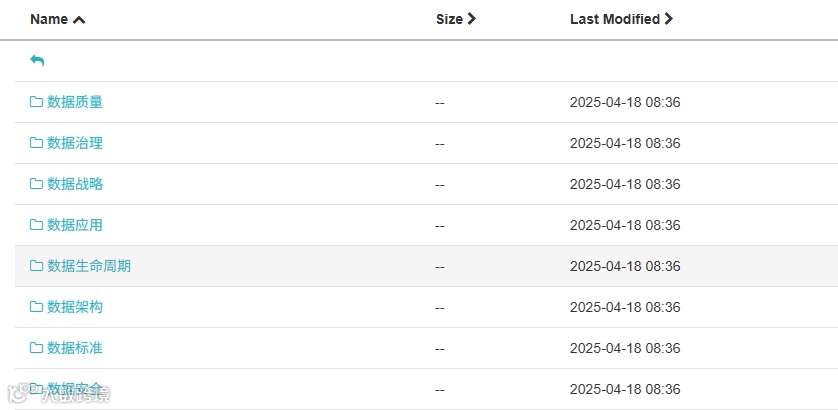Screen dimensions: 838x410
Task: Click the folder icon beside 数据治理
Action: coord(37,143)
